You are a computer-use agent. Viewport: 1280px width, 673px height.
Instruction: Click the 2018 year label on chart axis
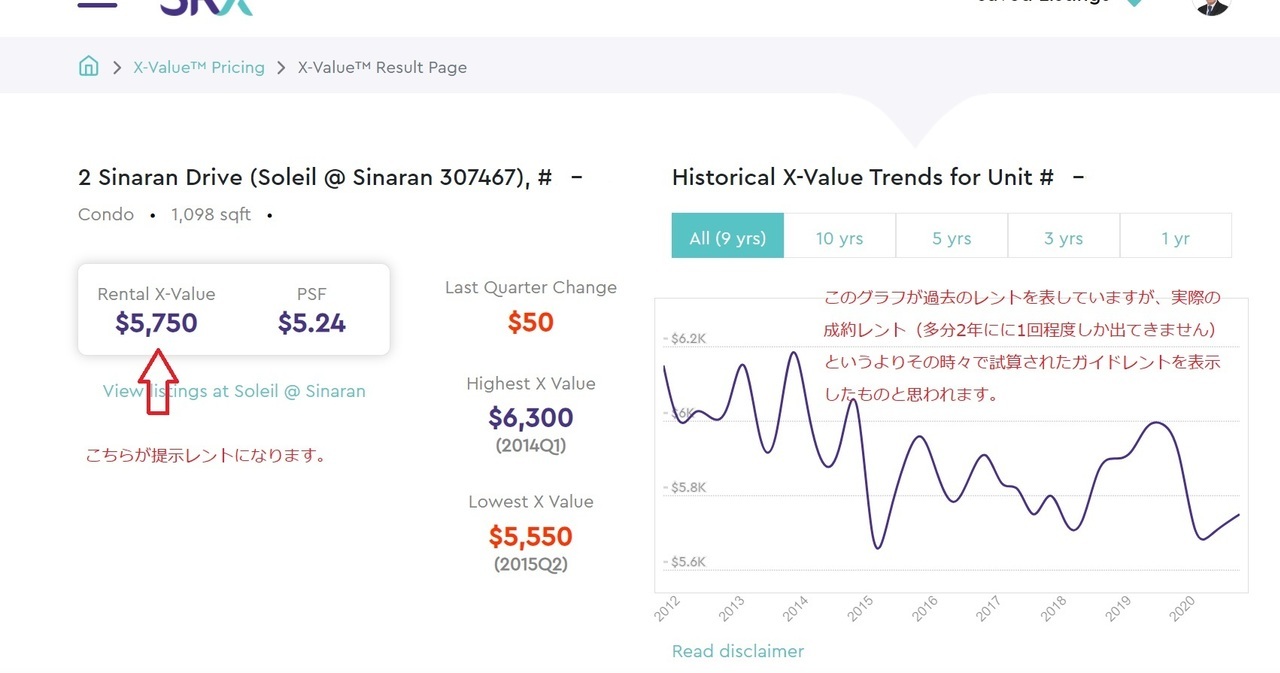[1053, 608]
